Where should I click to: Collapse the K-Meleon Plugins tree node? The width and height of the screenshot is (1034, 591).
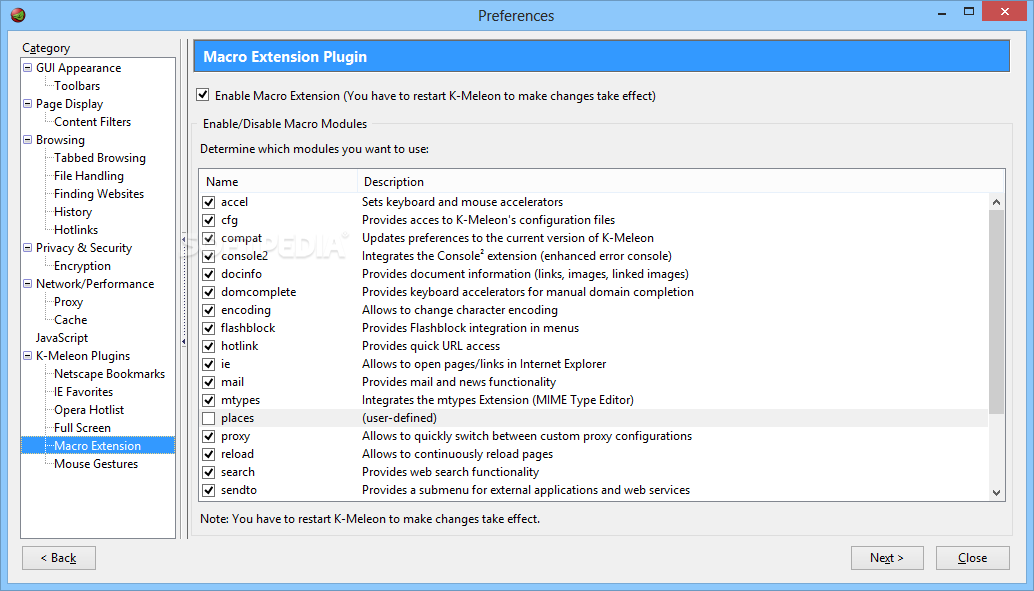pos(27,356)
